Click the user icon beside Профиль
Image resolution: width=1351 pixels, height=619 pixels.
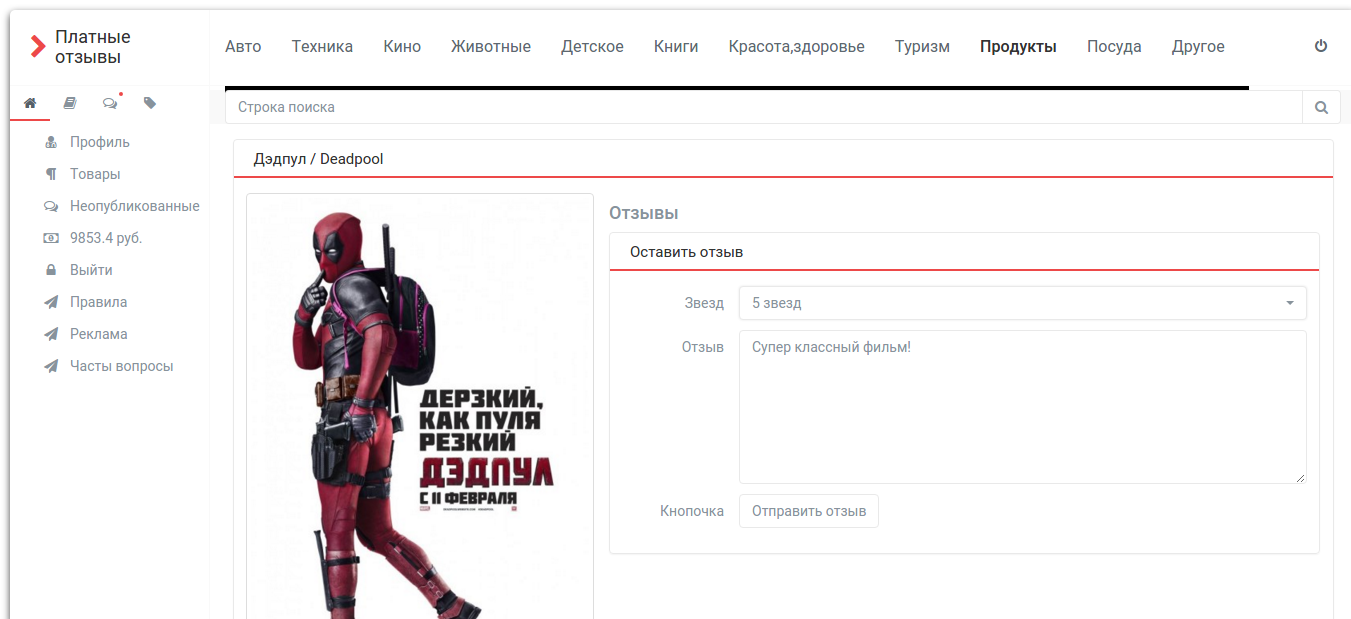point(51,142)
